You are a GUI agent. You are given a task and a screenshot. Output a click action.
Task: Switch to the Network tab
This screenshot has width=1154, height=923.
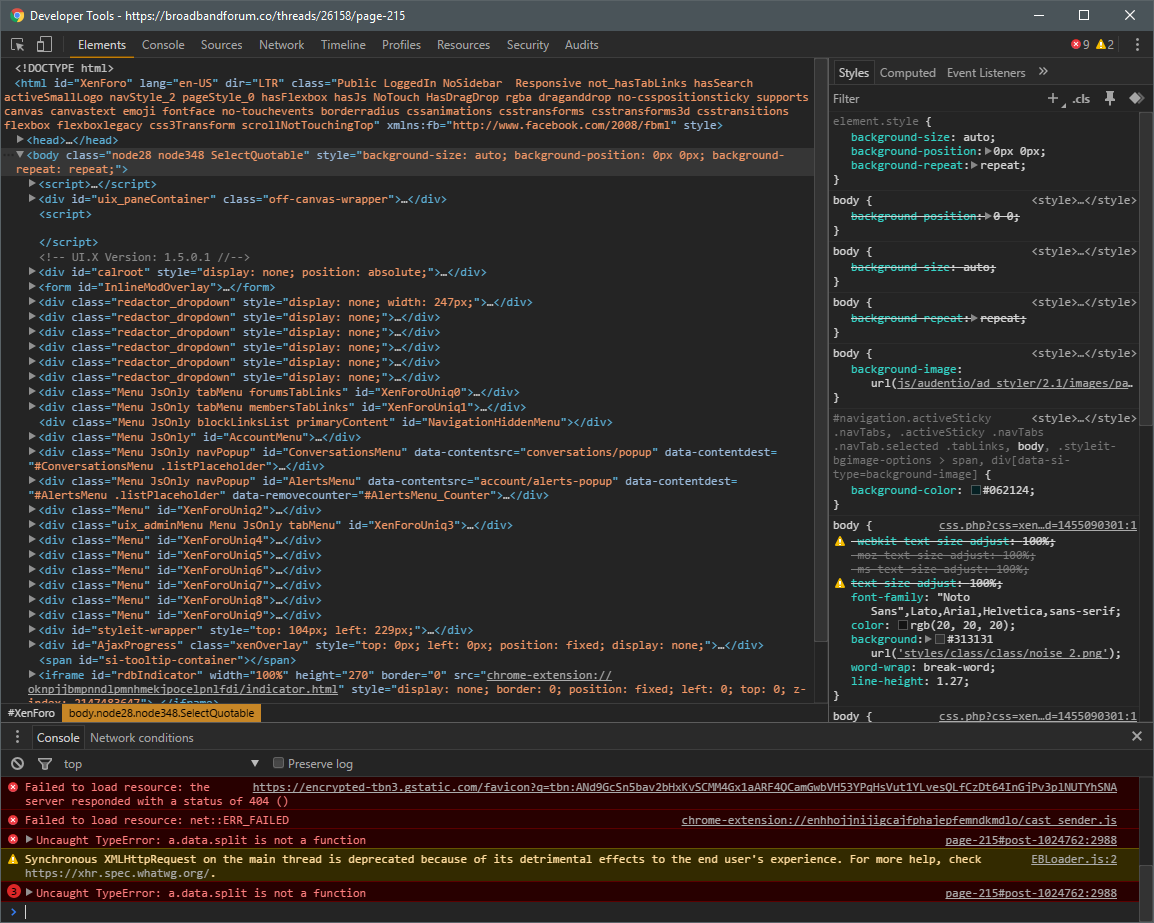pyautogui.click(x=281, y=45)
